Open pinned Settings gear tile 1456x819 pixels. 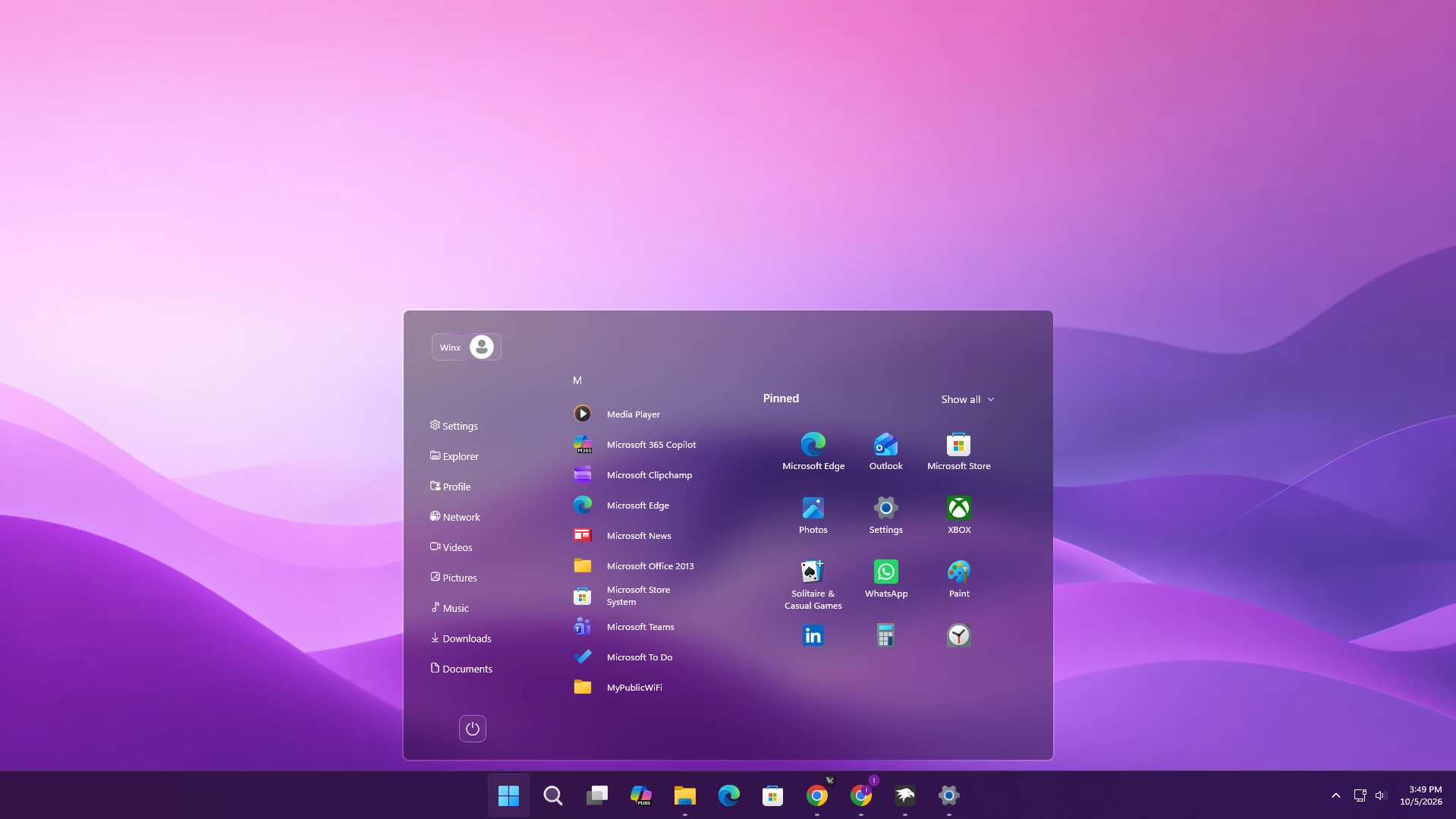tap(885, 515)
